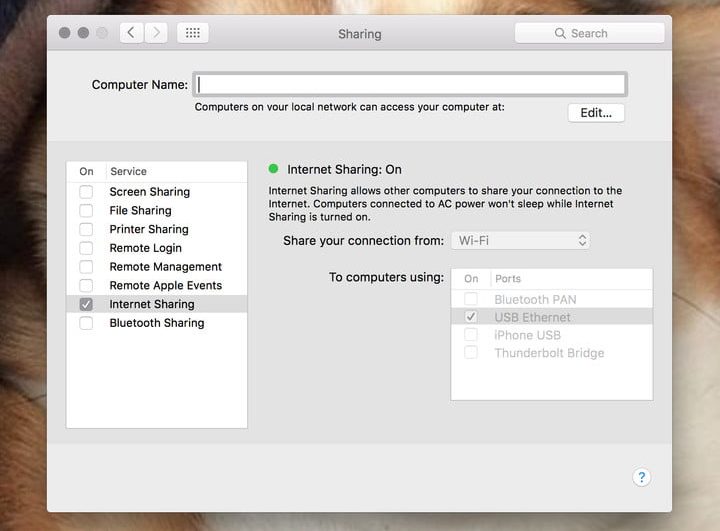Click the search magnifier icon
The width and height of the screenshot is (720, 531).
[560, 33]
